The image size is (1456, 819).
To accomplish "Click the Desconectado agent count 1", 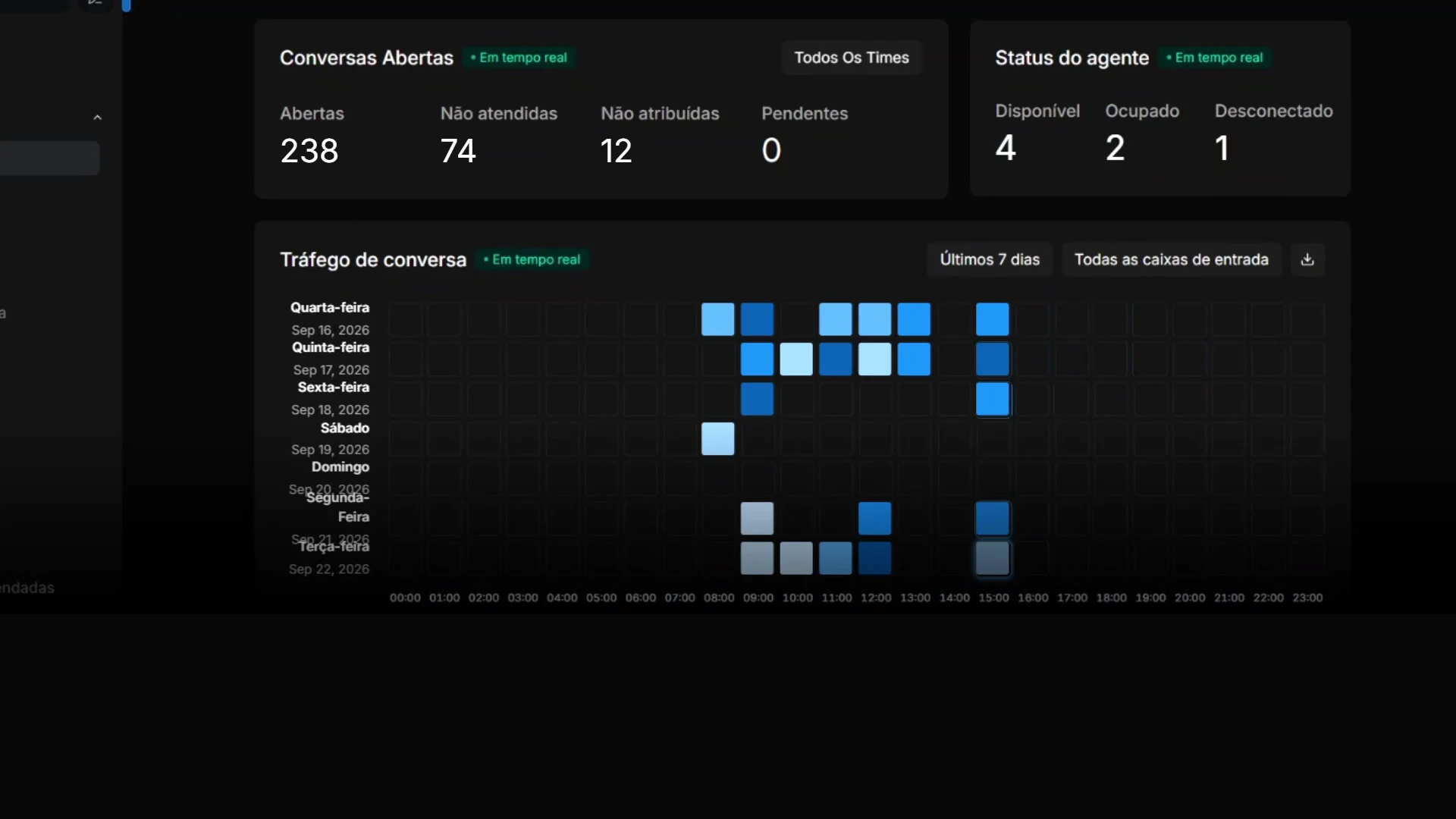I will [x=1222, y=148].
